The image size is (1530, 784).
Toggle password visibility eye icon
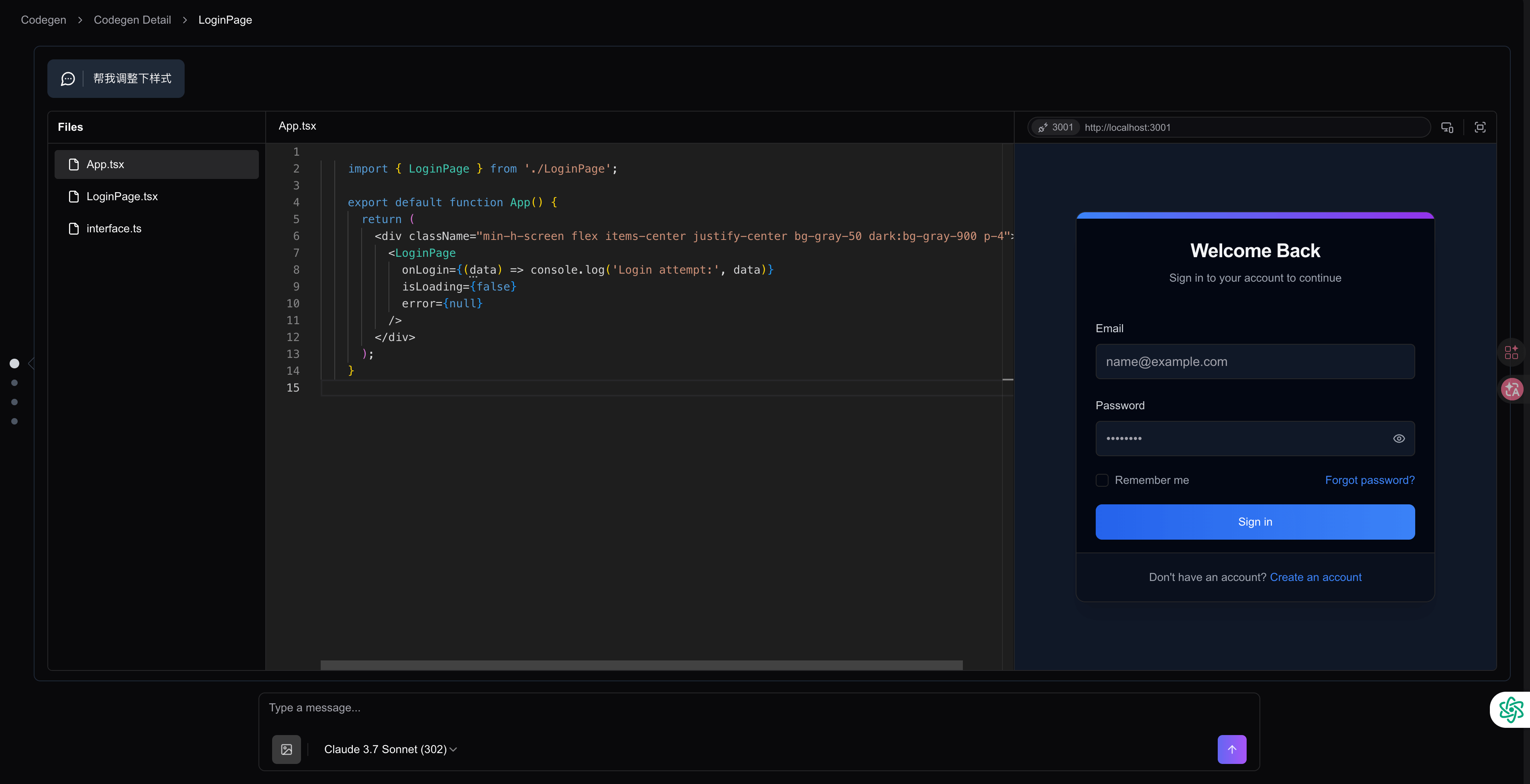[x=1399, y=438]
